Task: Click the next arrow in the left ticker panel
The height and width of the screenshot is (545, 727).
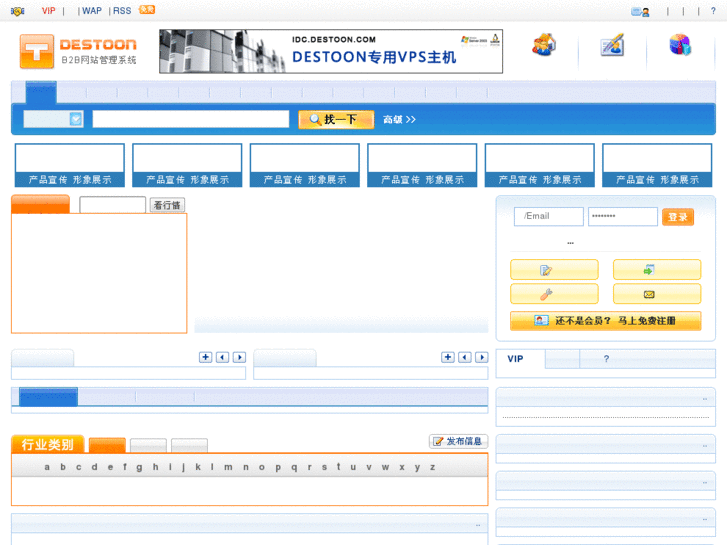Action: pyautogui.click(x=239, y=357)
